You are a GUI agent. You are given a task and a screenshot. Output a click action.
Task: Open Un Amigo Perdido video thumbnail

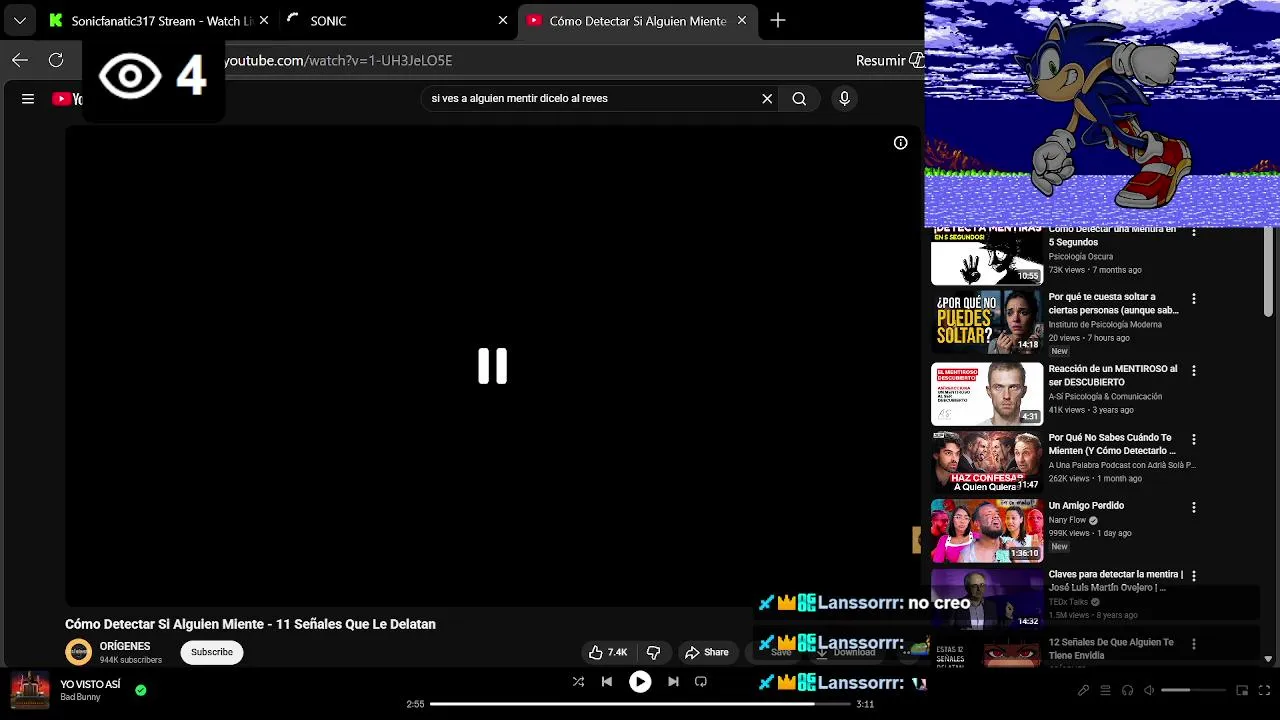987,531
